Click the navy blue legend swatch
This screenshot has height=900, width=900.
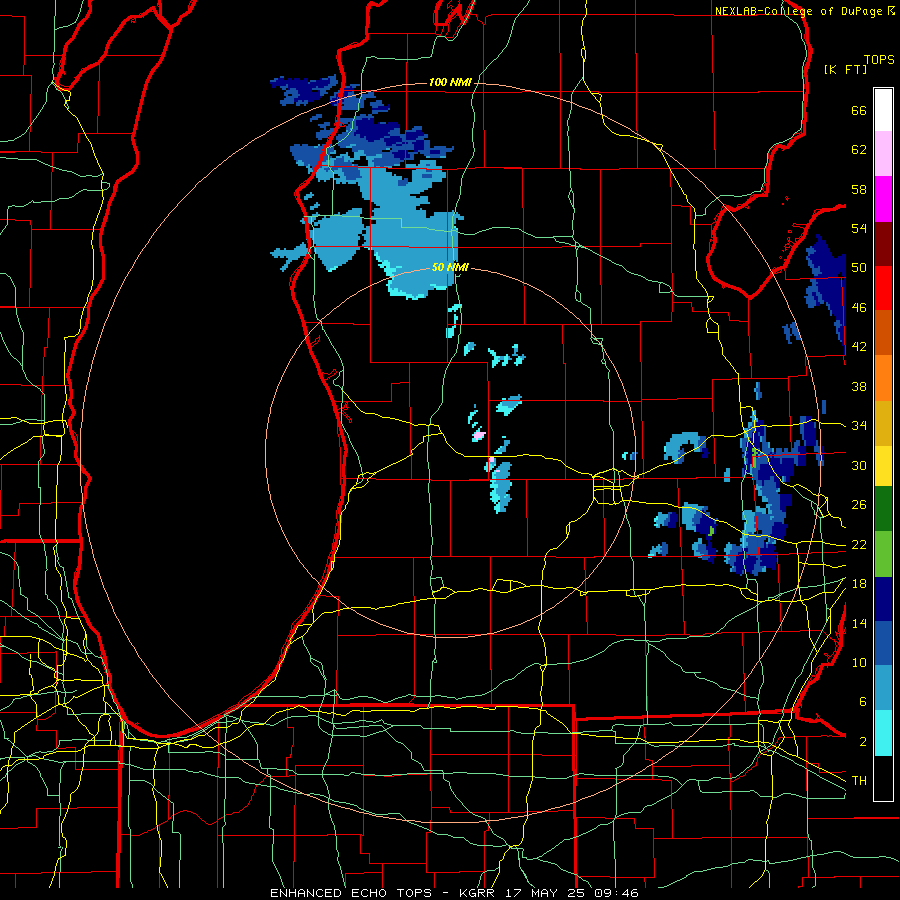pyautogui.click(x=883, y=599)
